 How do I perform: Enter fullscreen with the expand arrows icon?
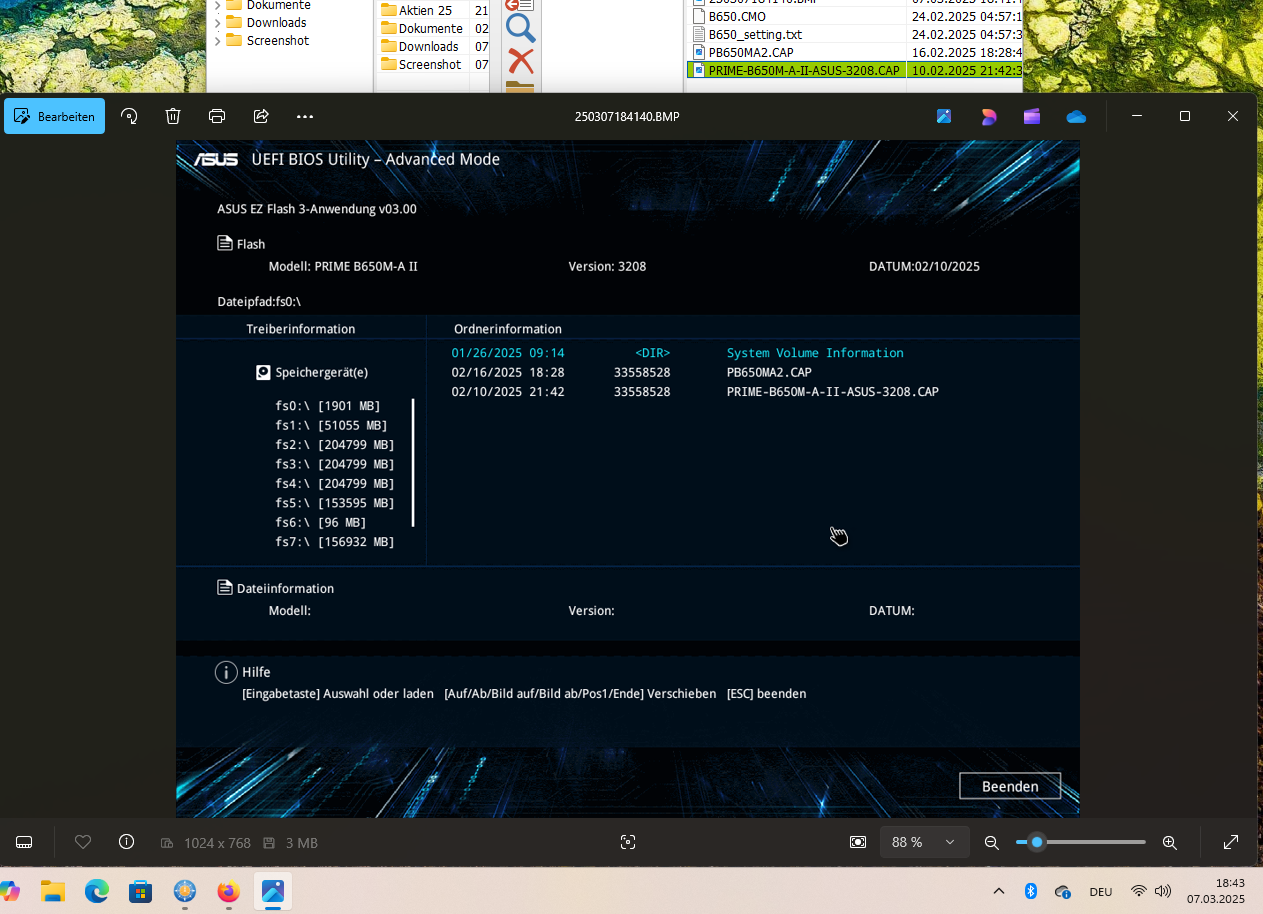coord(1231,842)
